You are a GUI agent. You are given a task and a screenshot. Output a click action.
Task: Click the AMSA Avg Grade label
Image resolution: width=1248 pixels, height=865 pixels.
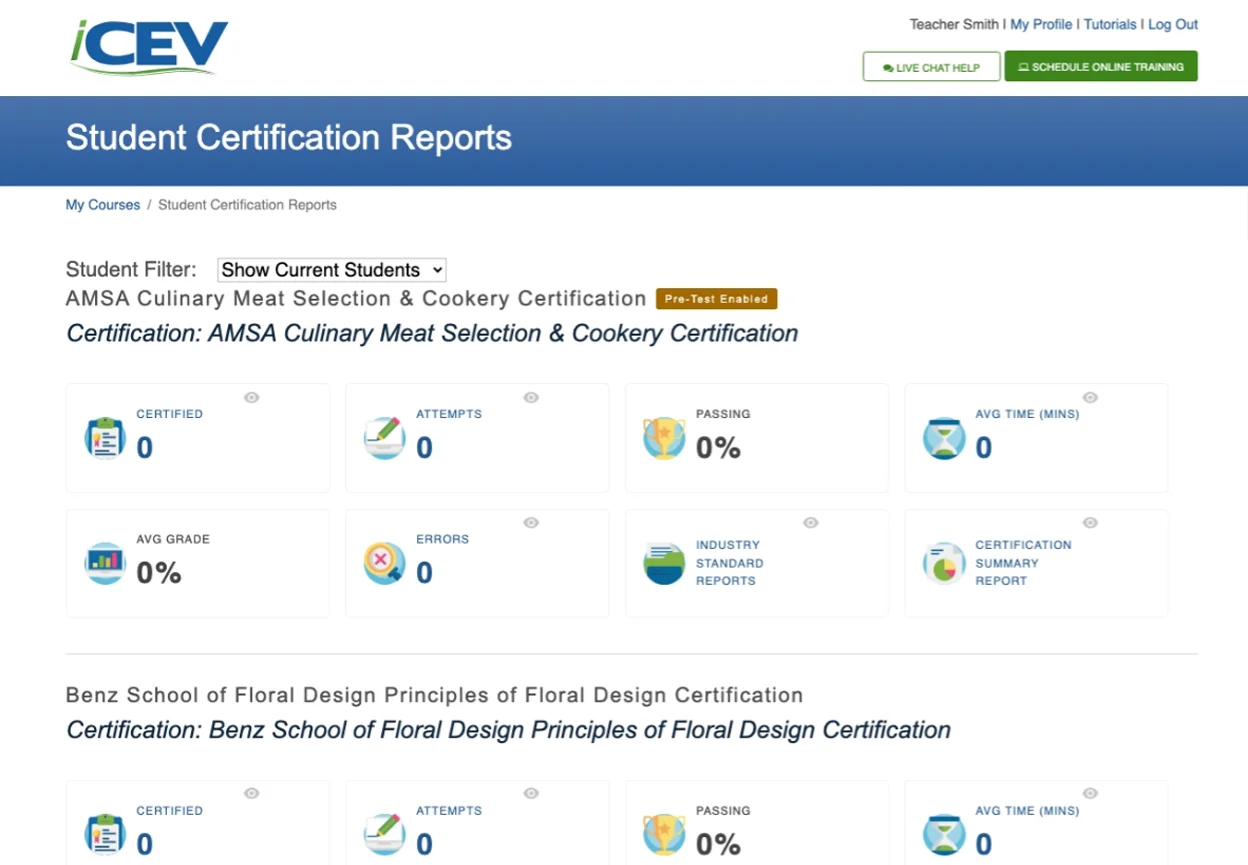pyautogui.click(x=173, y=539)
